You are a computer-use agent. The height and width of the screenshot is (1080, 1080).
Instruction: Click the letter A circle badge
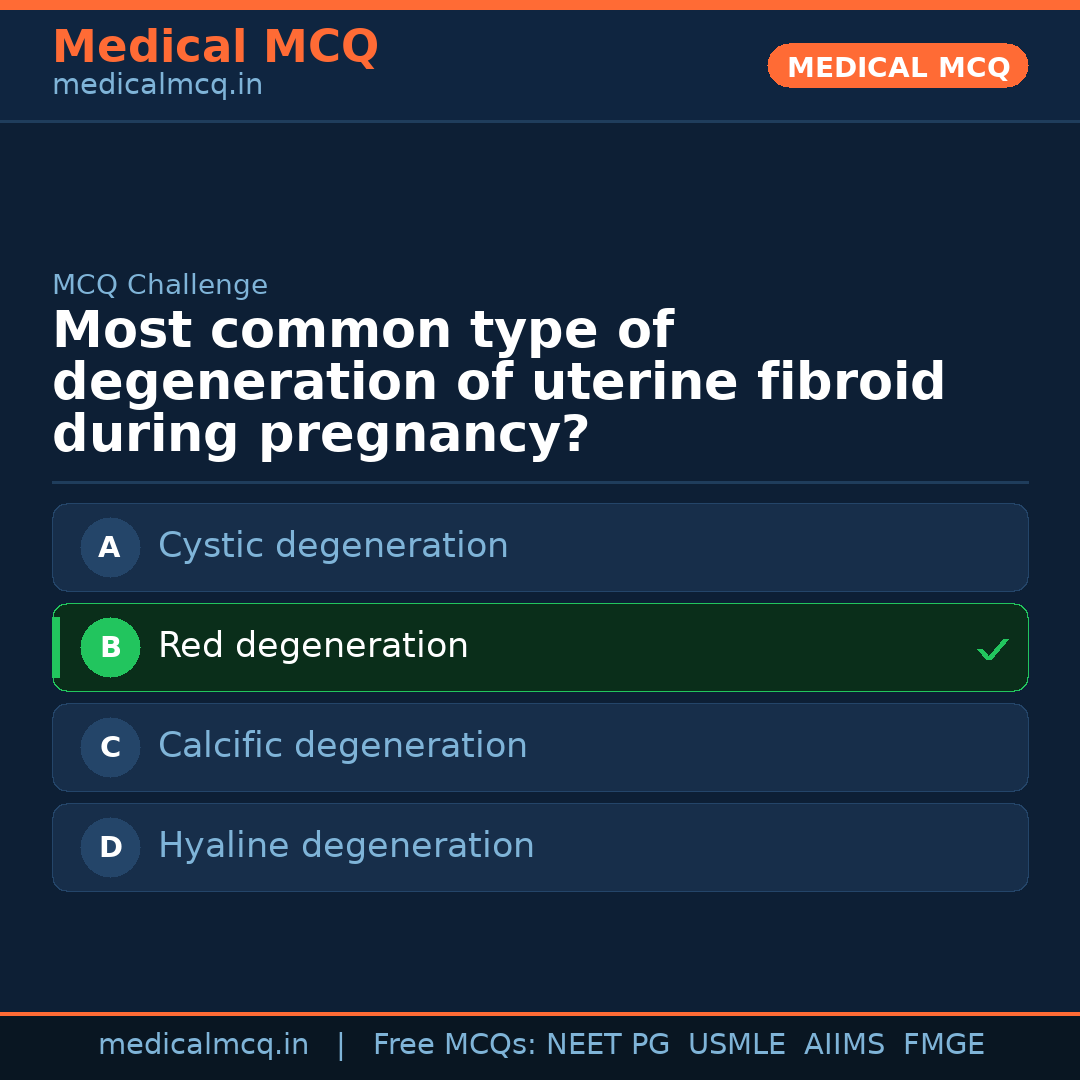click(110, 547)
